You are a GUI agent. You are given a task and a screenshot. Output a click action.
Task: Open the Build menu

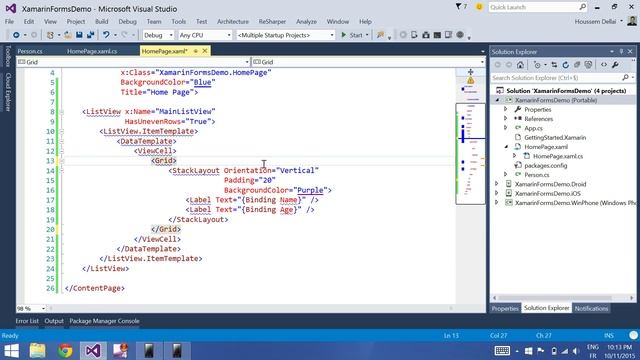102,22
